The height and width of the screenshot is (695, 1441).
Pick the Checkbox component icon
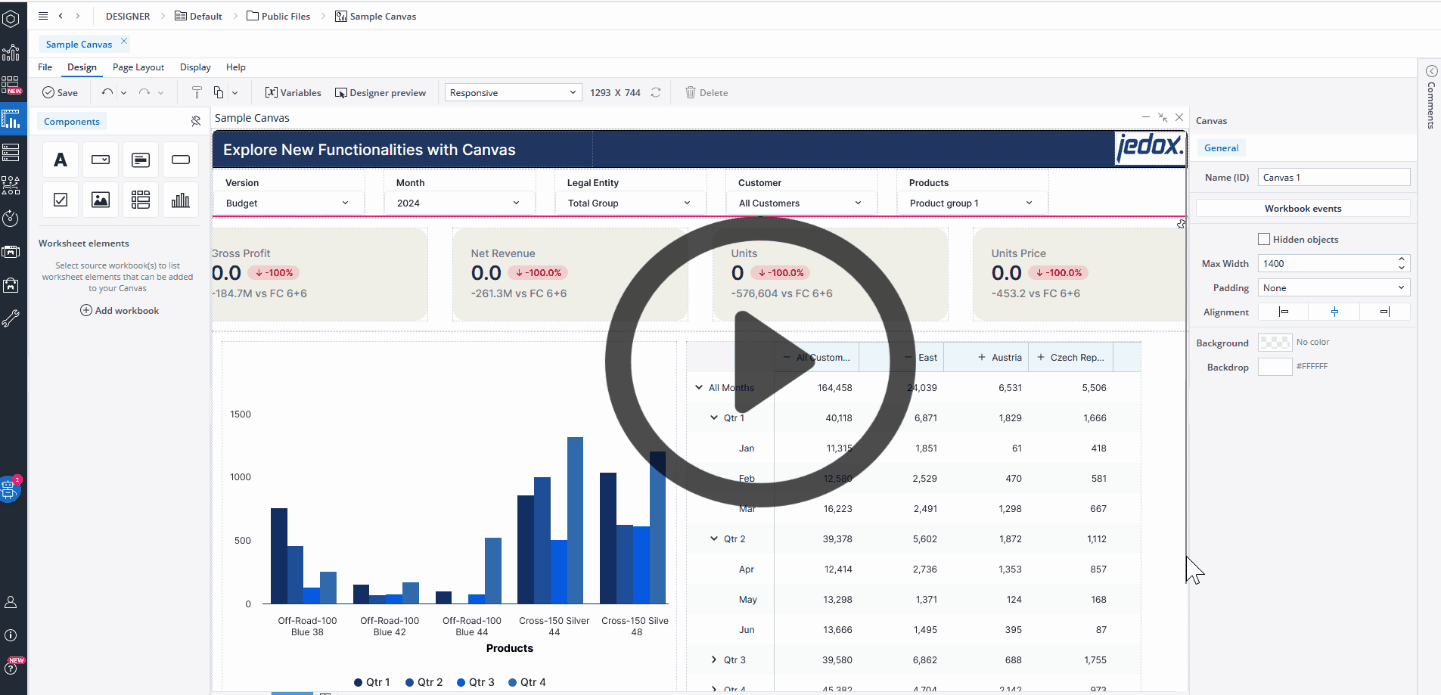[61, 200]
